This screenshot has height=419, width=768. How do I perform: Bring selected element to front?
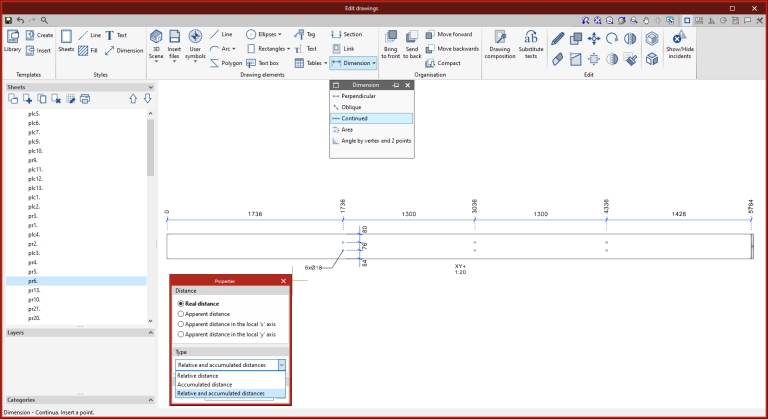[x=390, y=44]
